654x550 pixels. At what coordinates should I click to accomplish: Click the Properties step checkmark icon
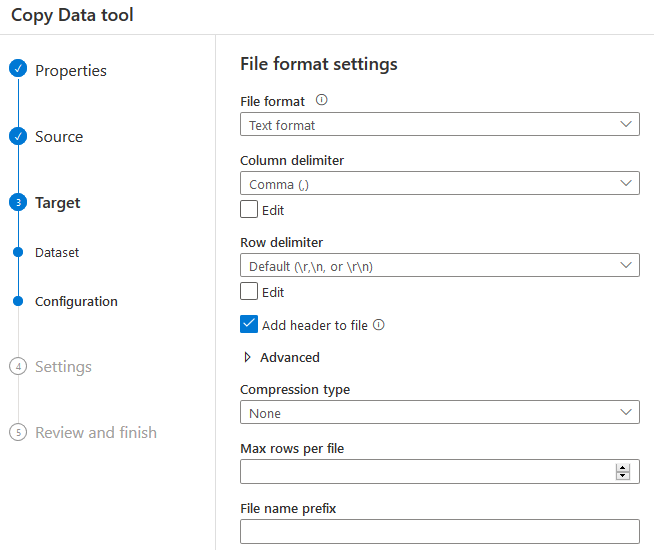(17, 69)
